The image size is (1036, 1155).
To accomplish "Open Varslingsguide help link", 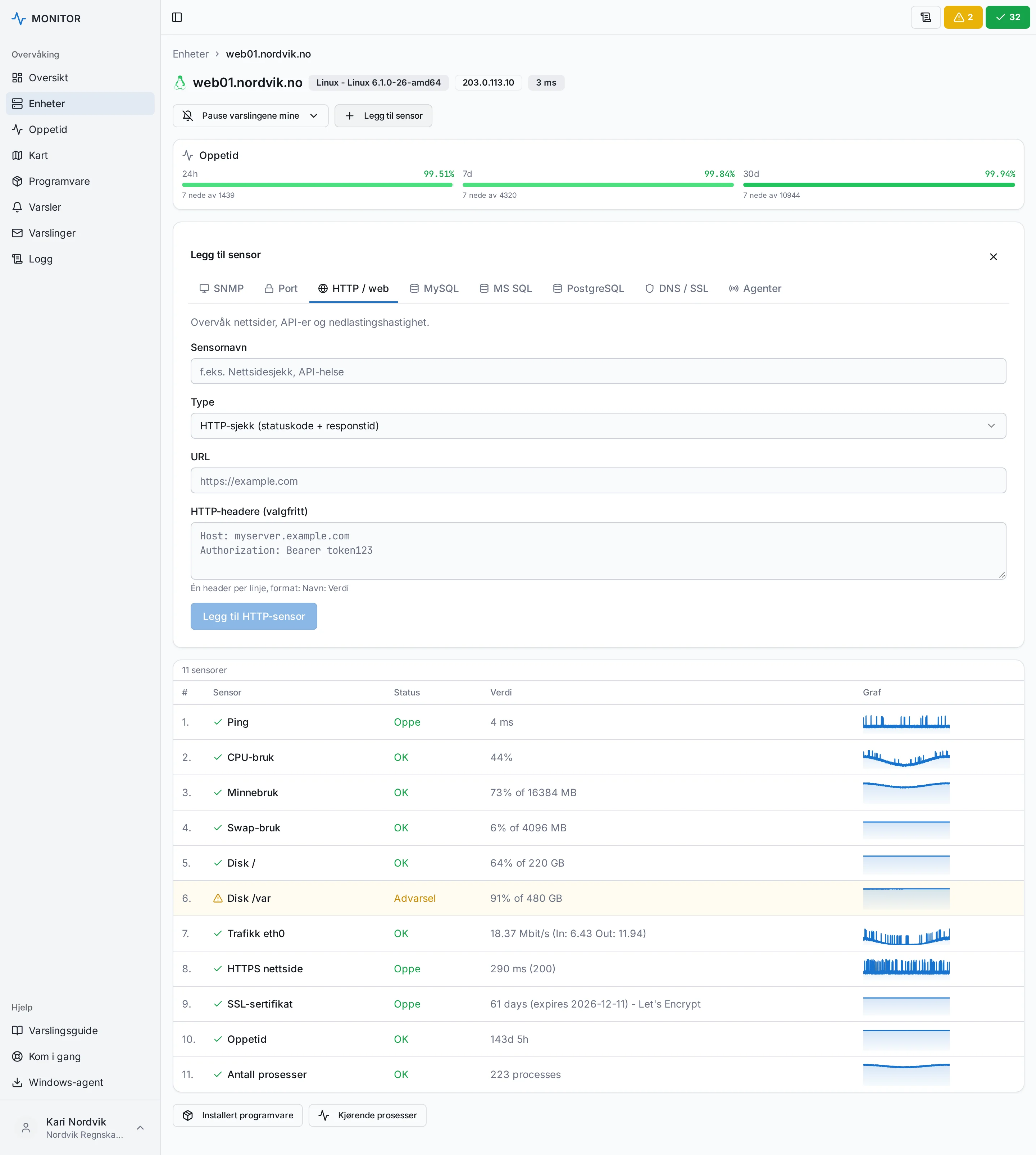I will coord(80,1030).
